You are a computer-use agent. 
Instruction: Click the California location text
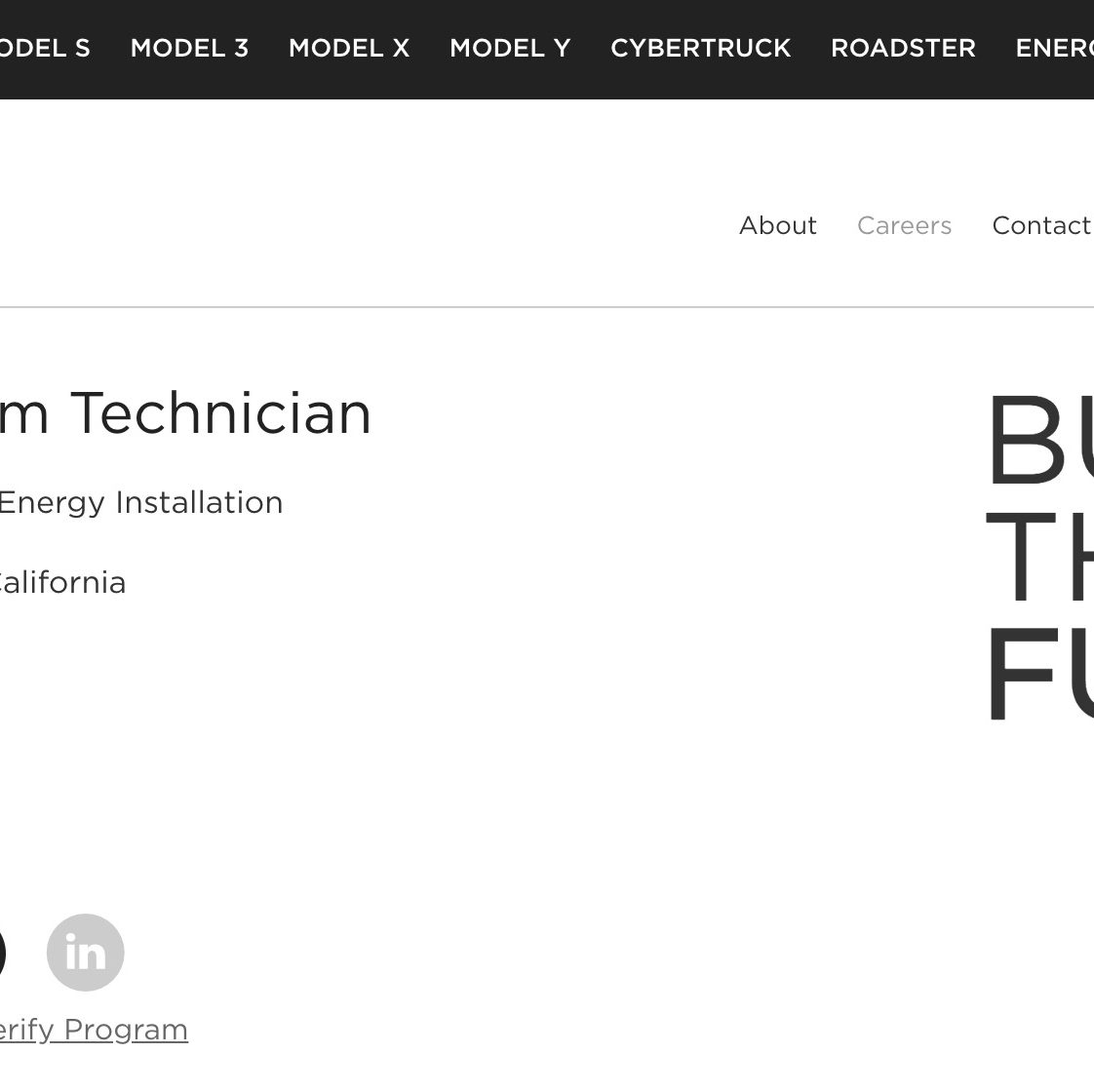point(62,583)
